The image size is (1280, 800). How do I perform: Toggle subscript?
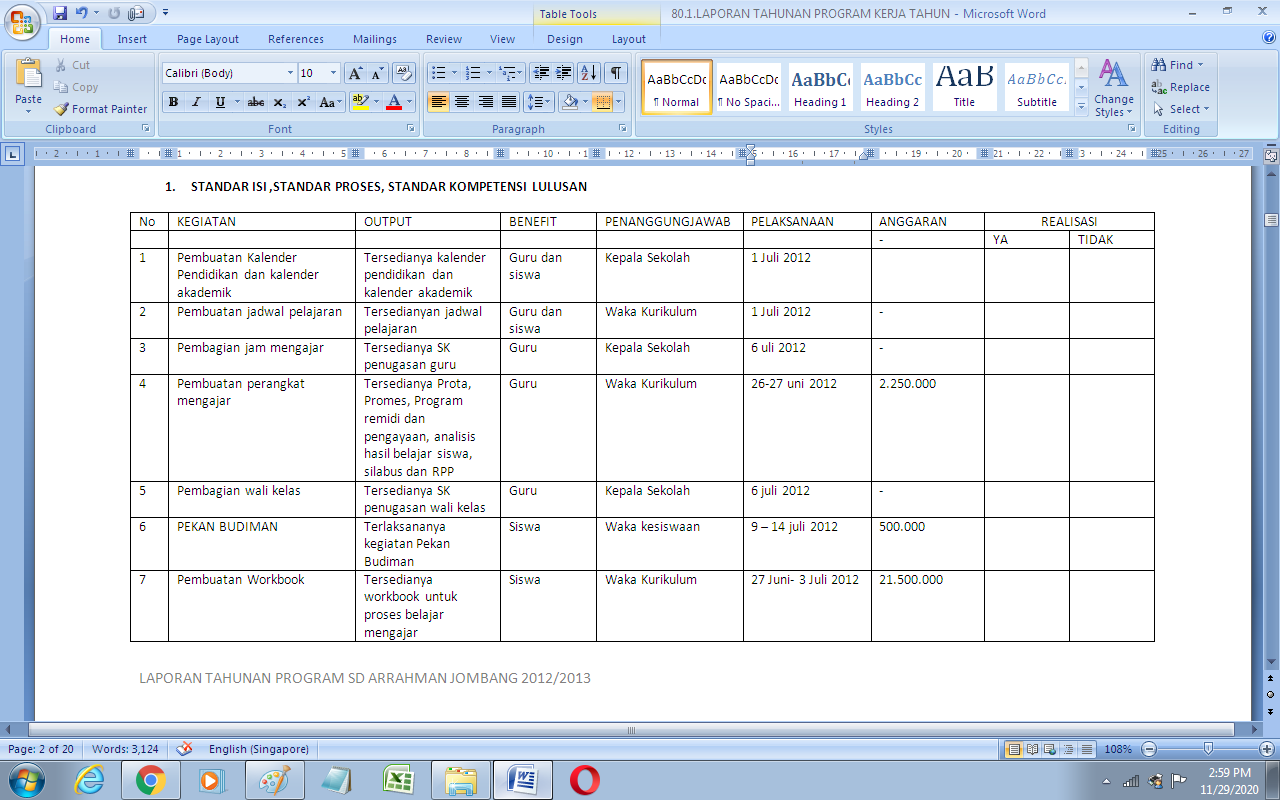click(280, 102)
